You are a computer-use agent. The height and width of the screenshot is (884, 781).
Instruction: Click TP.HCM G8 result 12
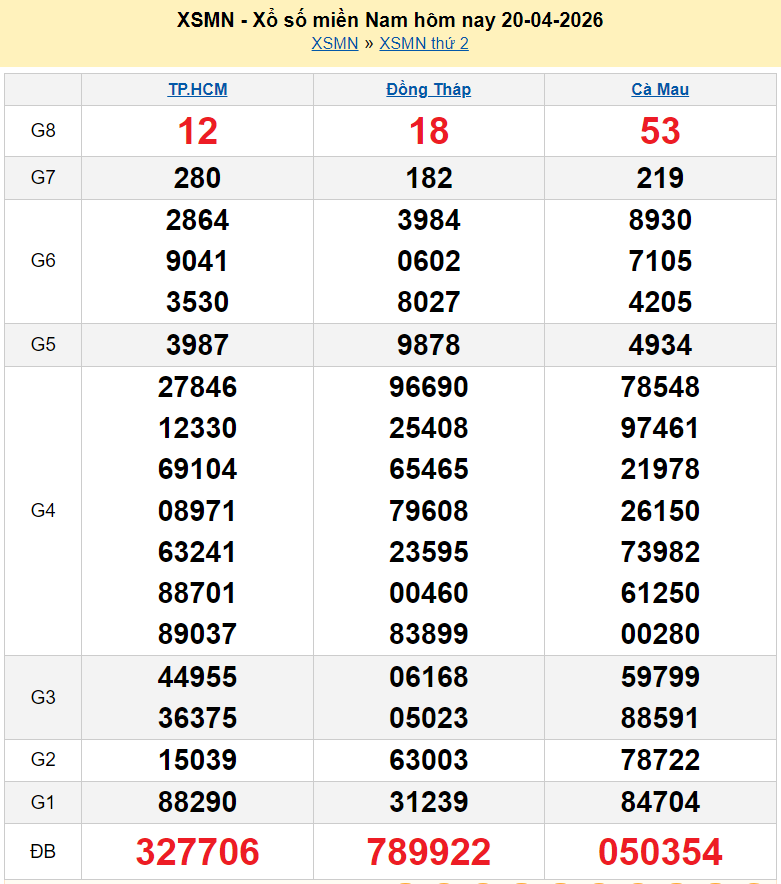tap(197, 131)
